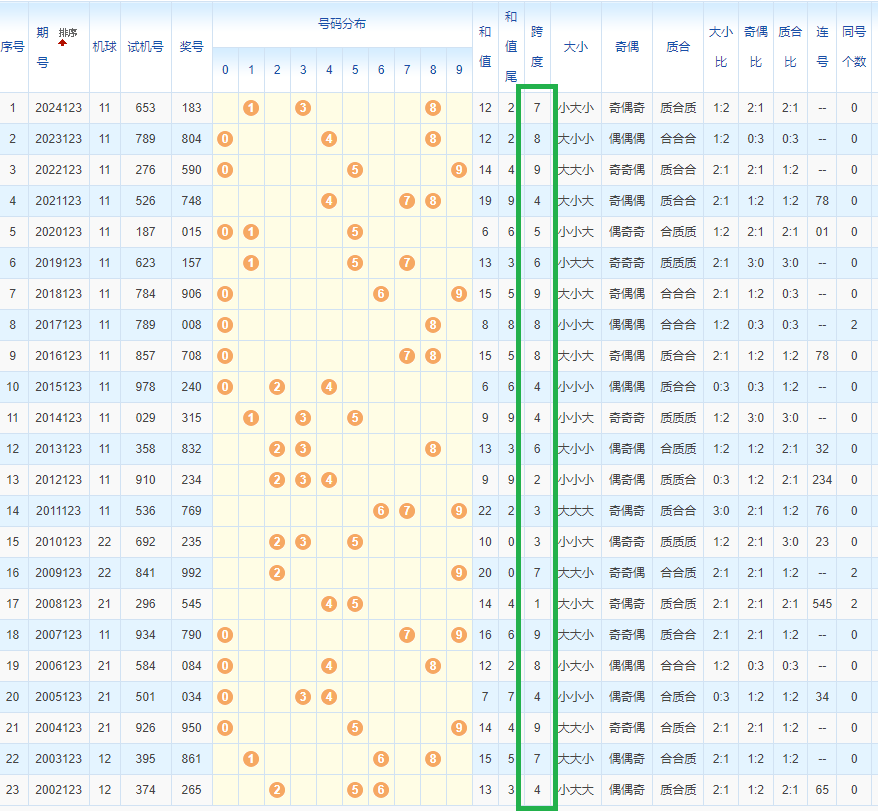Click orange ball 3 in the 2024123 row
The height and width of the screenshot is (811, 878).
click(303, 108)
